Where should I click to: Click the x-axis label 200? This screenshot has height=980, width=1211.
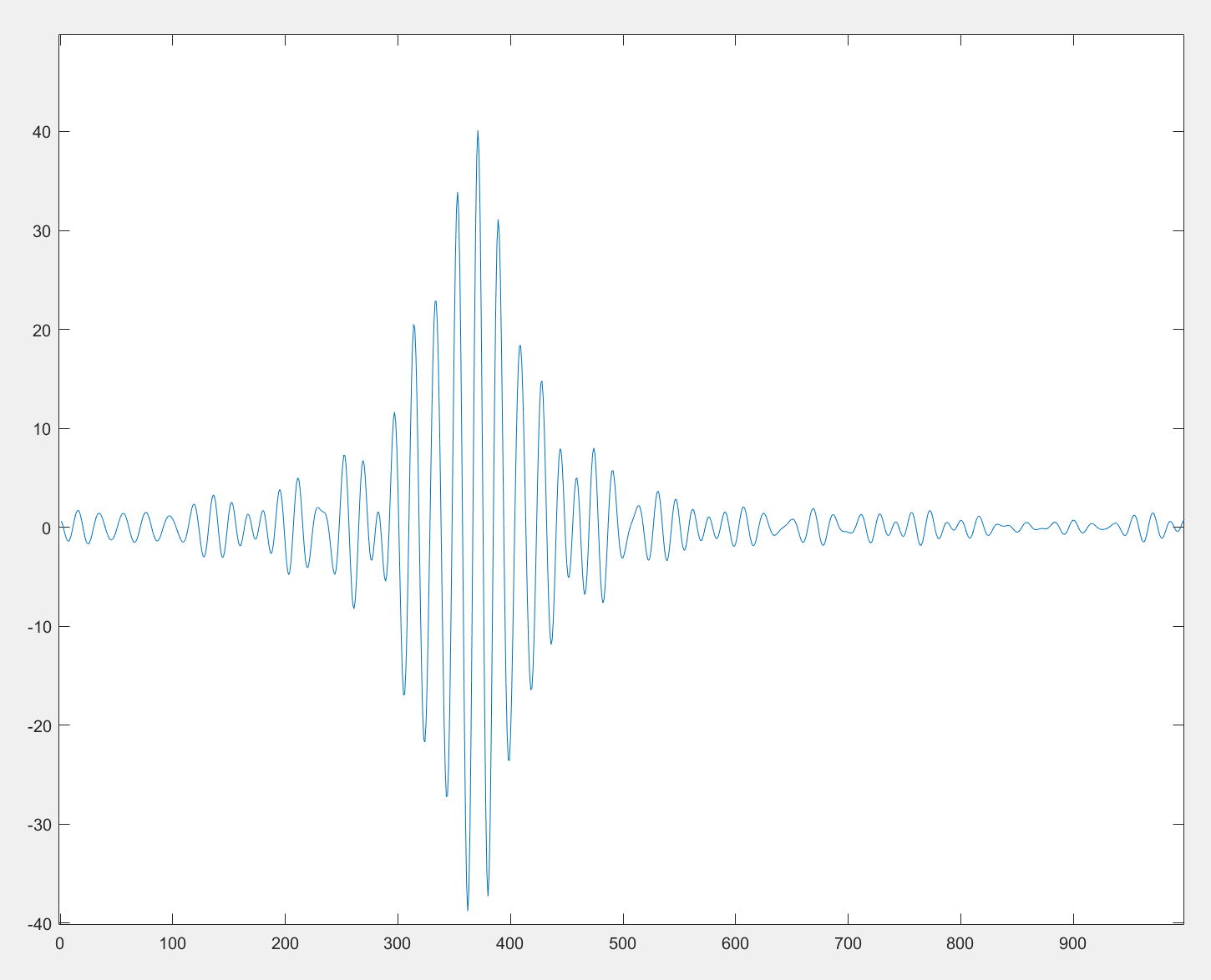285,944
